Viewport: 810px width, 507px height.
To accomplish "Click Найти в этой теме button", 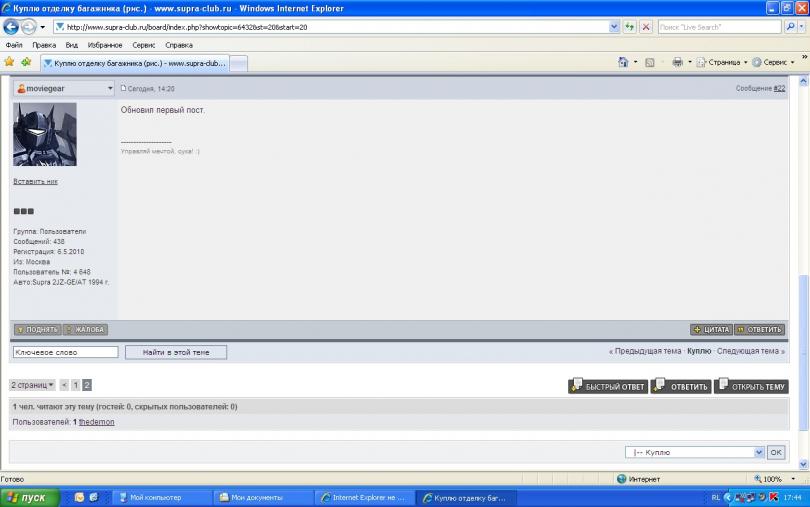I will tap(176, 352).
